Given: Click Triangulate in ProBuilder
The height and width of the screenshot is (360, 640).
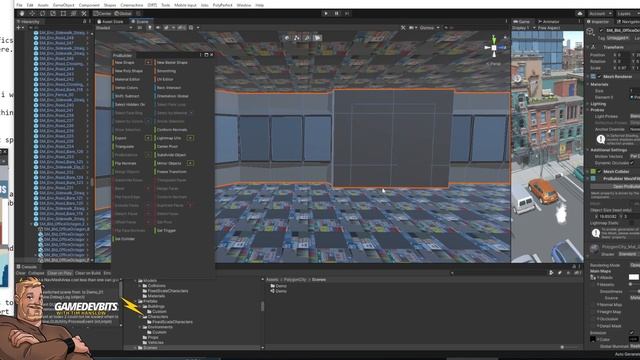Looking at the screenshot, I should tap(124, 147).
